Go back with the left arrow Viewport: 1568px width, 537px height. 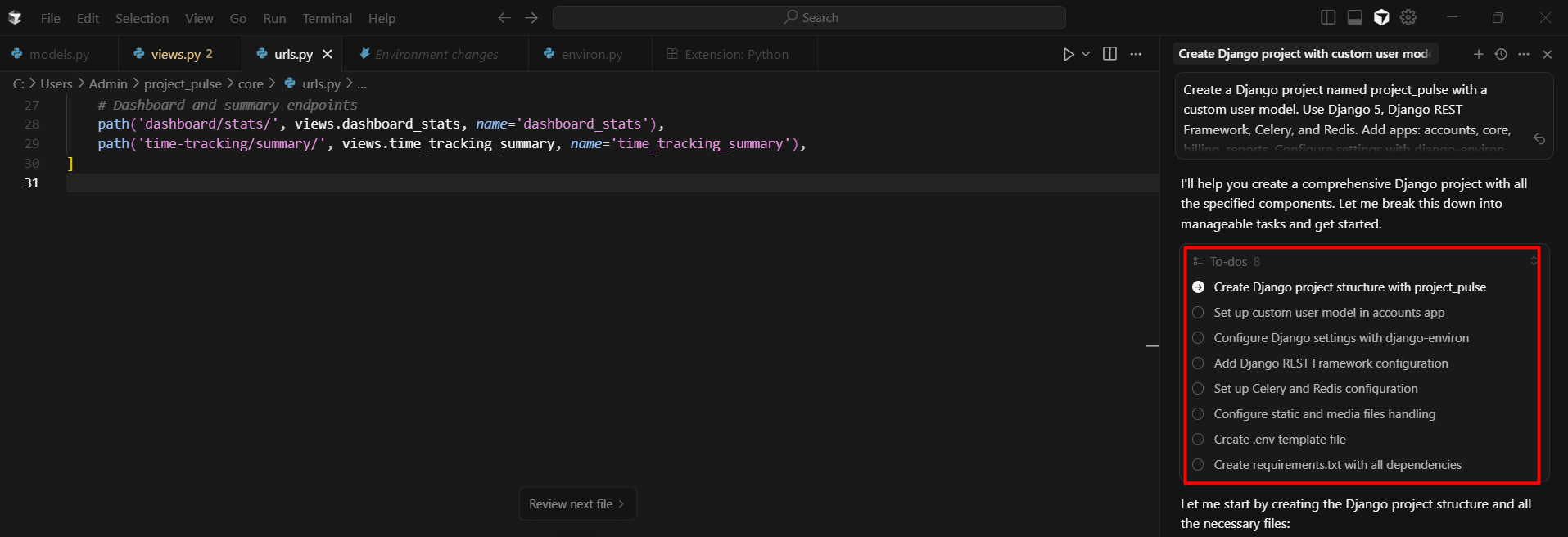point(504,17)
